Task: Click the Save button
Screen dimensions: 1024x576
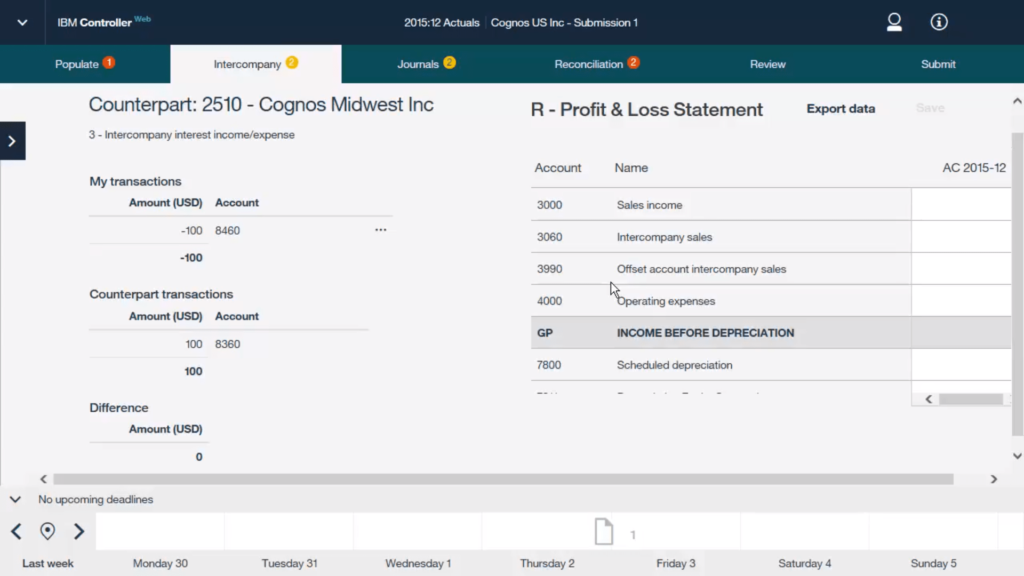Action: pyautogui.click(x=930, y=110)
